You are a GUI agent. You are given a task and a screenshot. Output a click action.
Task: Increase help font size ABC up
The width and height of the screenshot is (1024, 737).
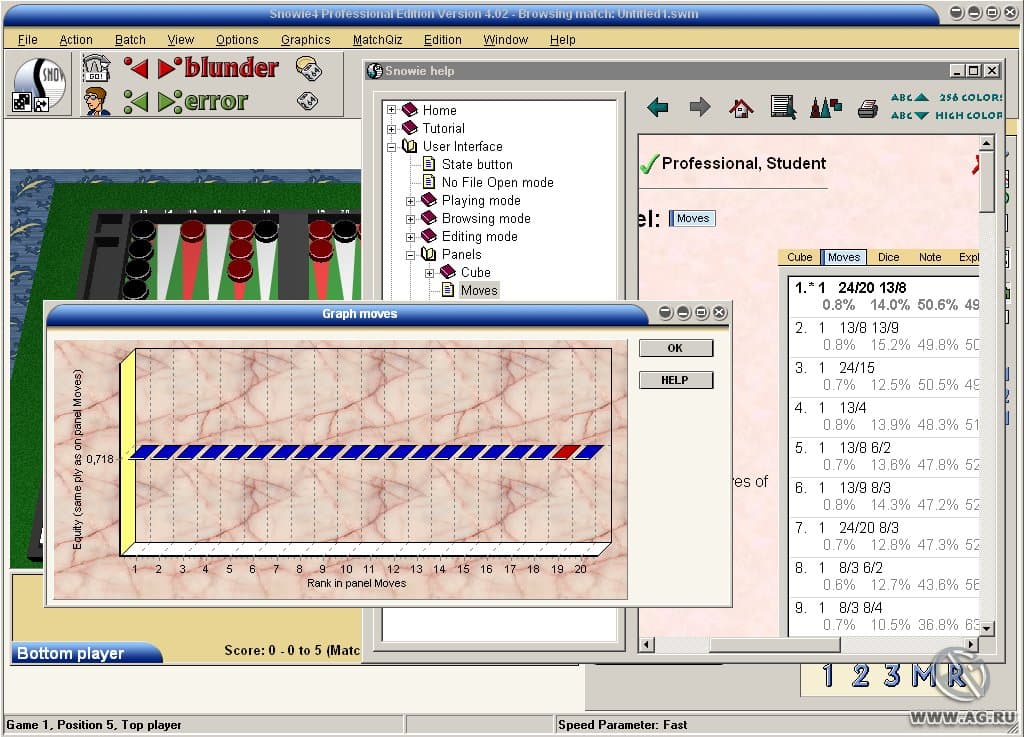point(909,97)
